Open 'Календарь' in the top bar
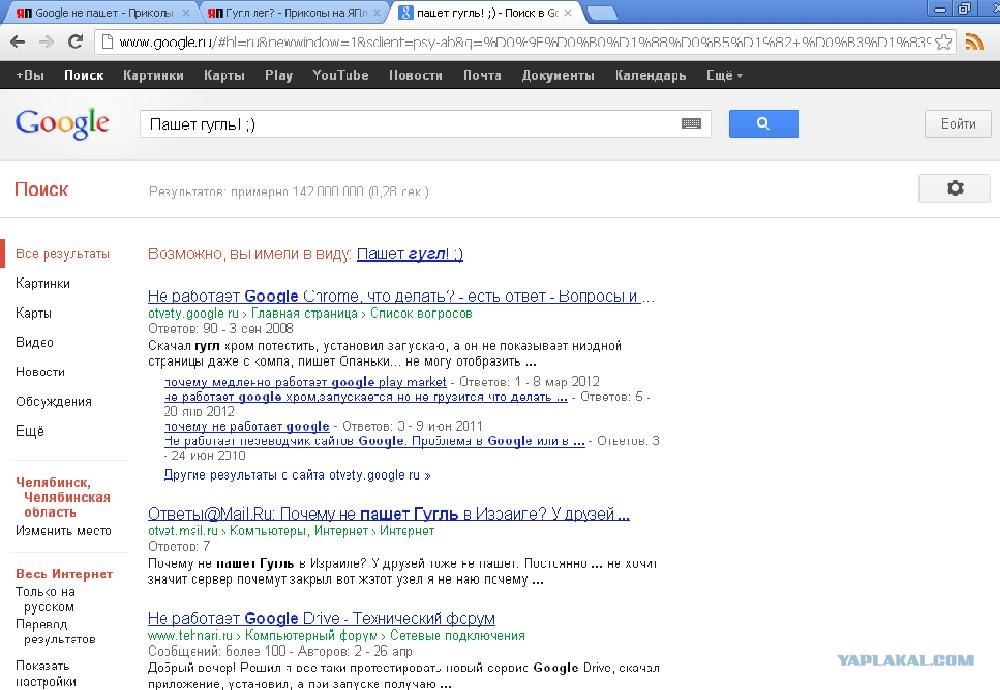Viewport: 1000px width, 690px height. click(x=650, y=75)
